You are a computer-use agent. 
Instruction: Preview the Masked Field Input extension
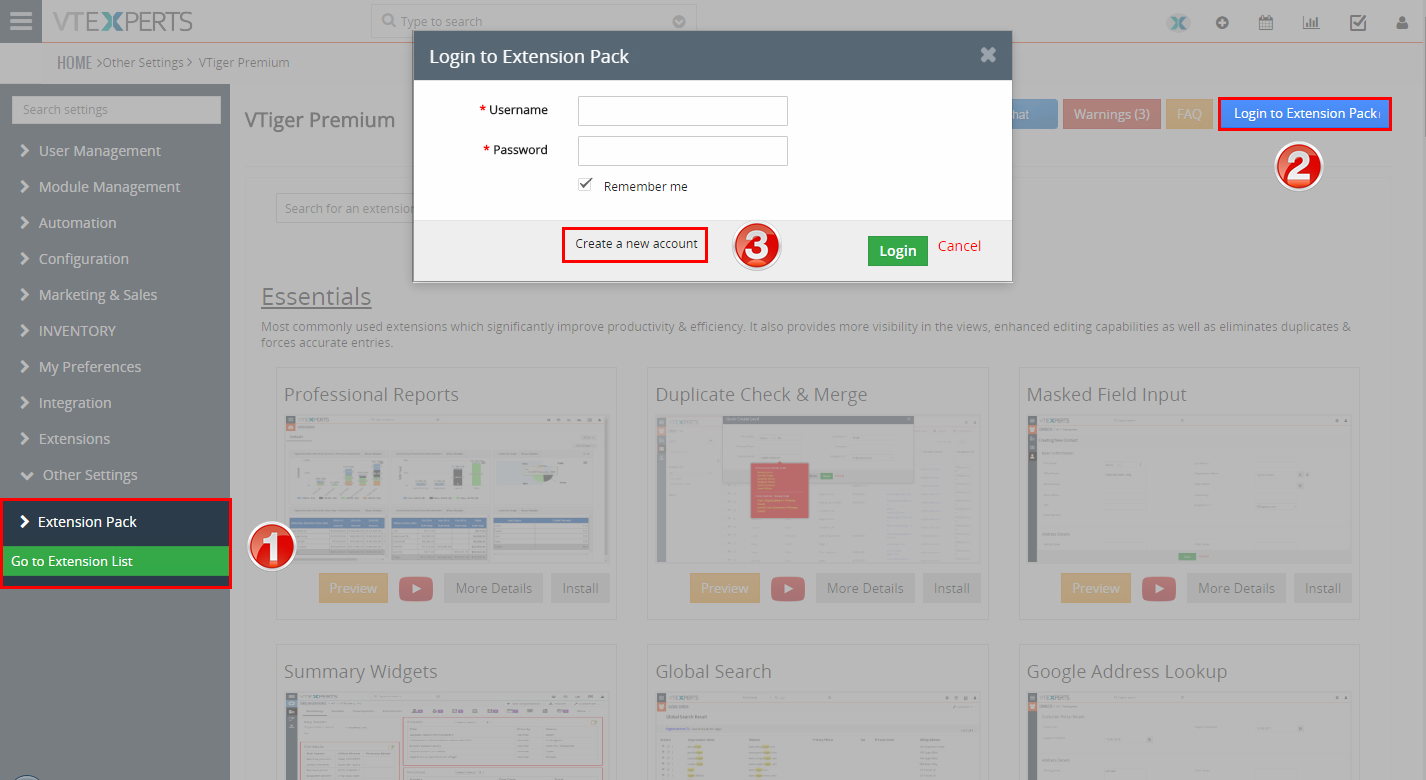[x=1096, y=588]
